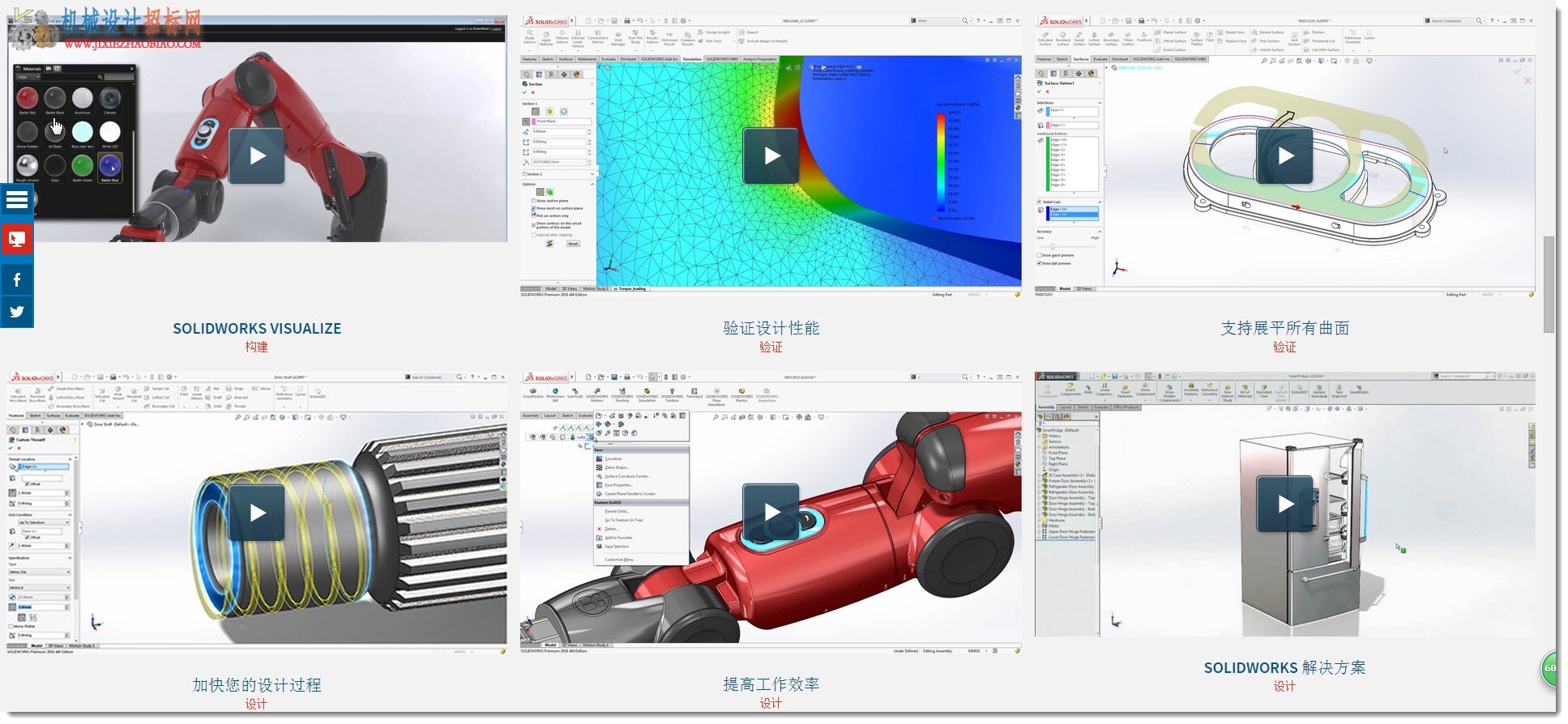
Task: Select Baxter Red material swatch in Visualize thumbnail
Action: point(28,99)
